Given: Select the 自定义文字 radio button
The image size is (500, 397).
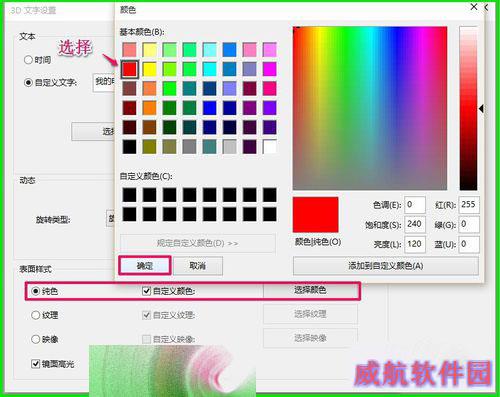Looking at the screenshot, I should pyautogui.click(x=28, y=82).
